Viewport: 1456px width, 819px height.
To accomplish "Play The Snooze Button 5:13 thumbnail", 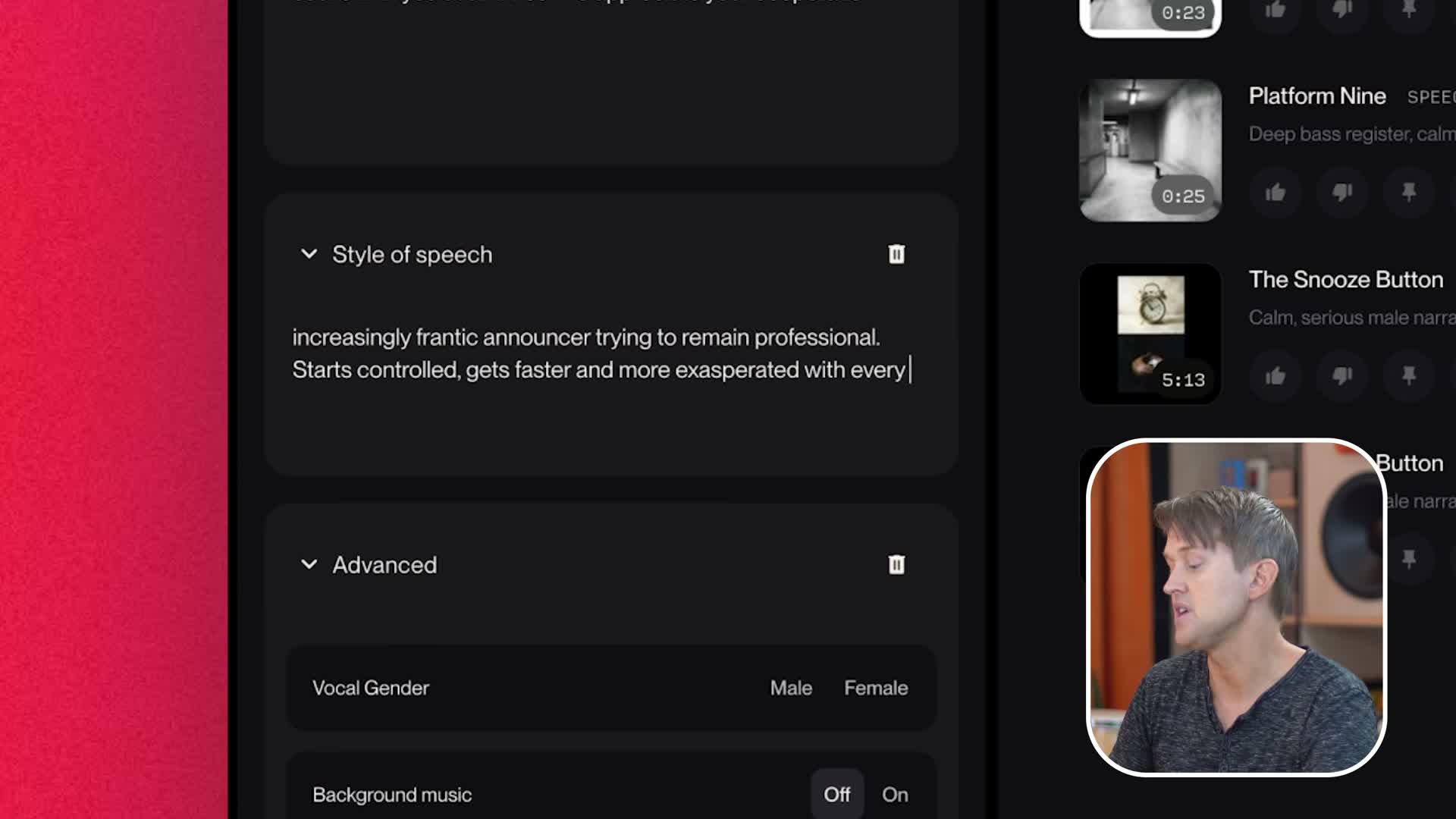I will tap(1150, 334).
